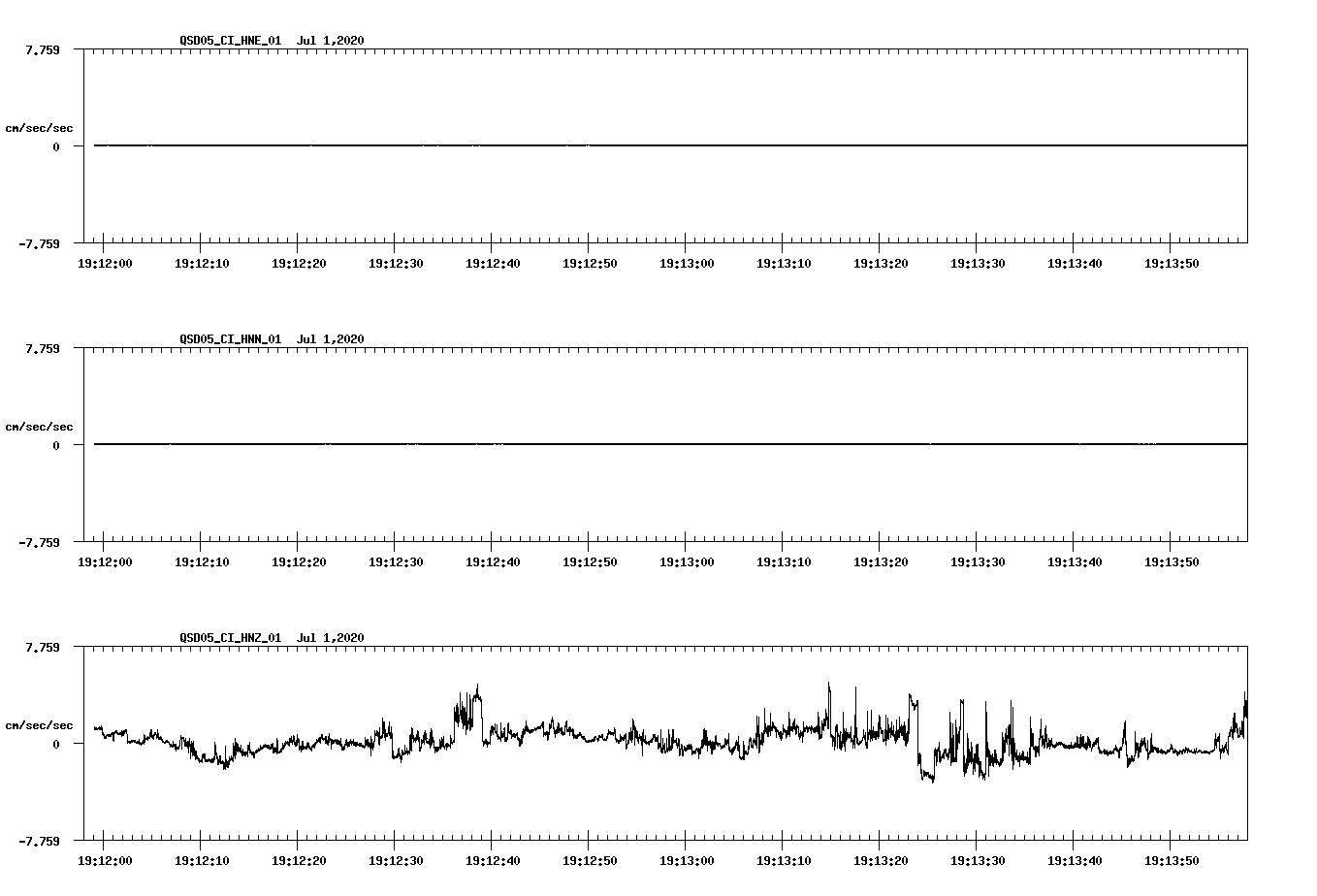The width and height of the screenshot is (1317, 896).
Task: Click the 19:13:30 time label under HNZ plot
Action: point(978,860)
